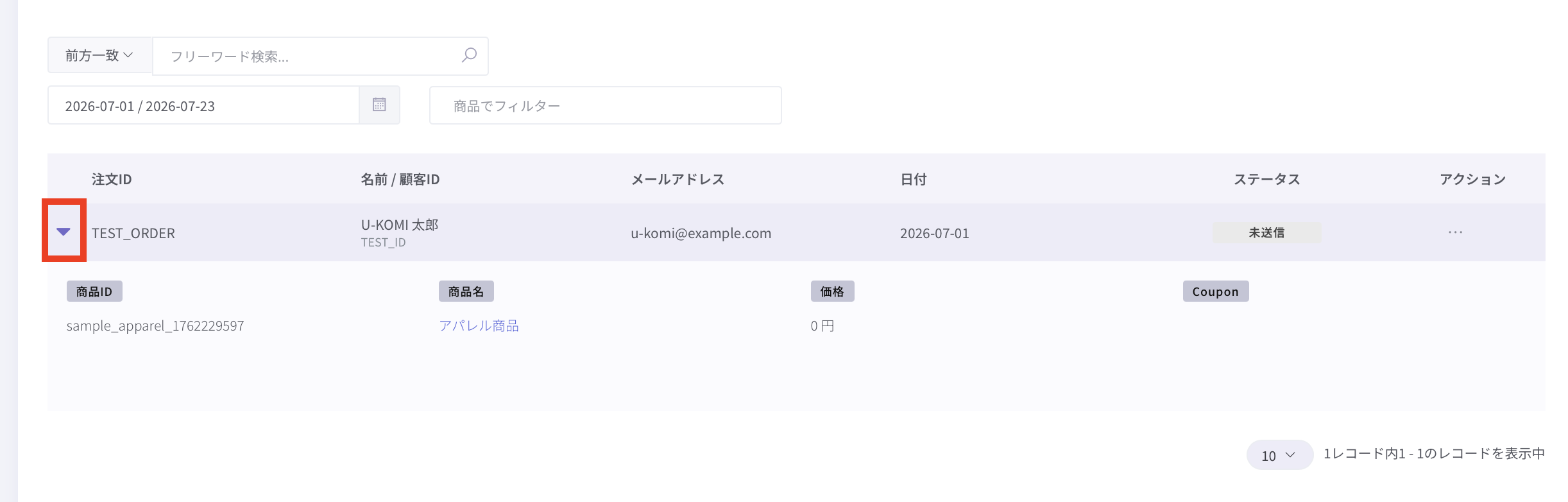The width and height of the screenshot is (1568, 502).
Task: Collapse the TEST_ORDER row triangle
Action: pyautogui.click(x=64, y=231)
